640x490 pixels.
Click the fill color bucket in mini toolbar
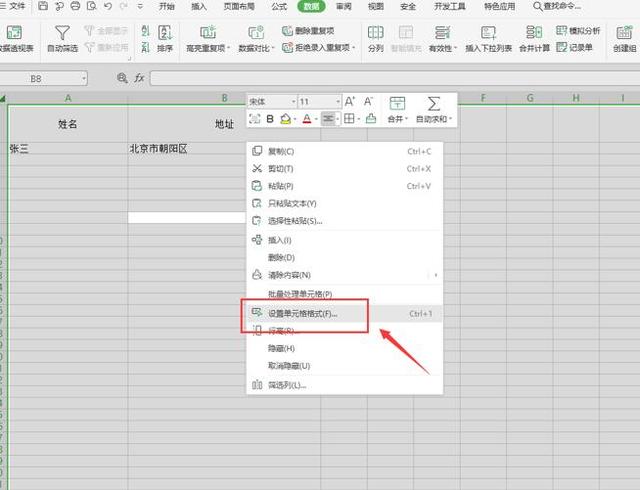pyautogui.click(x=285, y=119)
